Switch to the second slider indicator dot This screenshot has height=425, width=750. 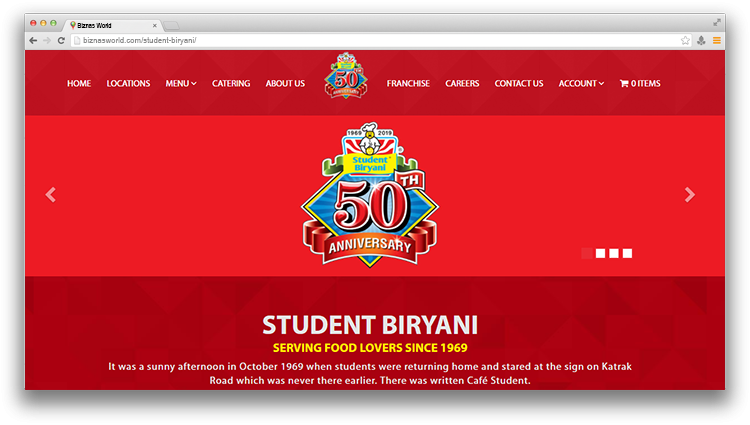(x=600, y=253)
